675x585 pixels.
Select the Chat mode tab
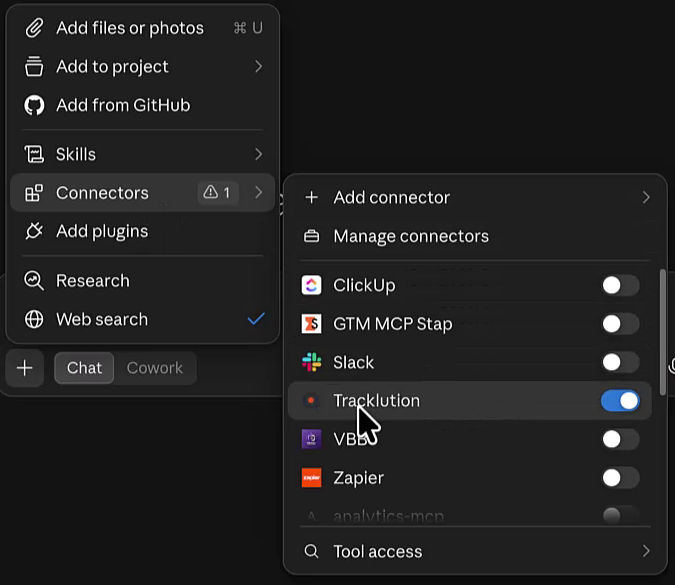point(84,368)
